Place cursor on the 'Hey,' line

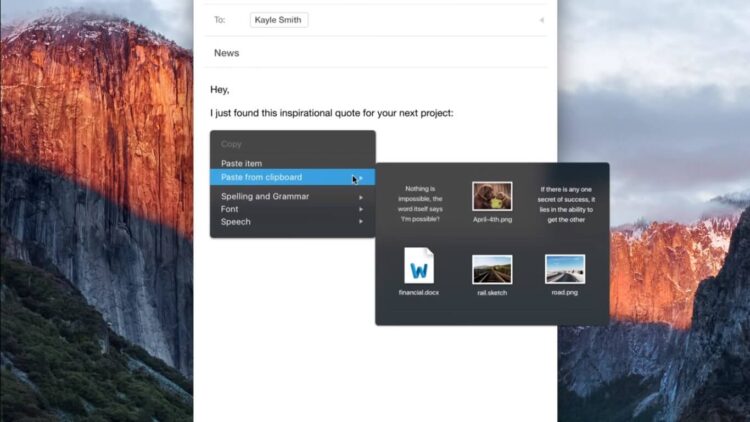click(x=220, y=89)
